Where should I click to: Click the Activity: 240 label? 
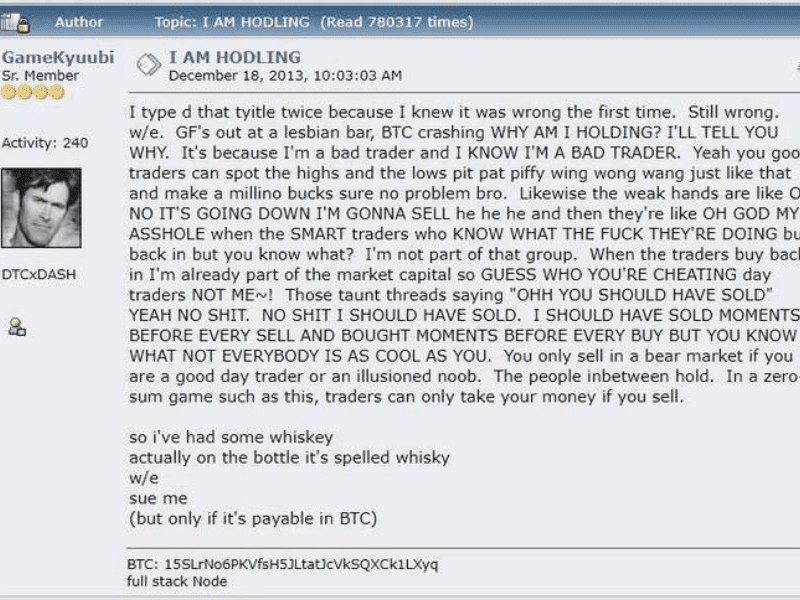tap(45, 143)
